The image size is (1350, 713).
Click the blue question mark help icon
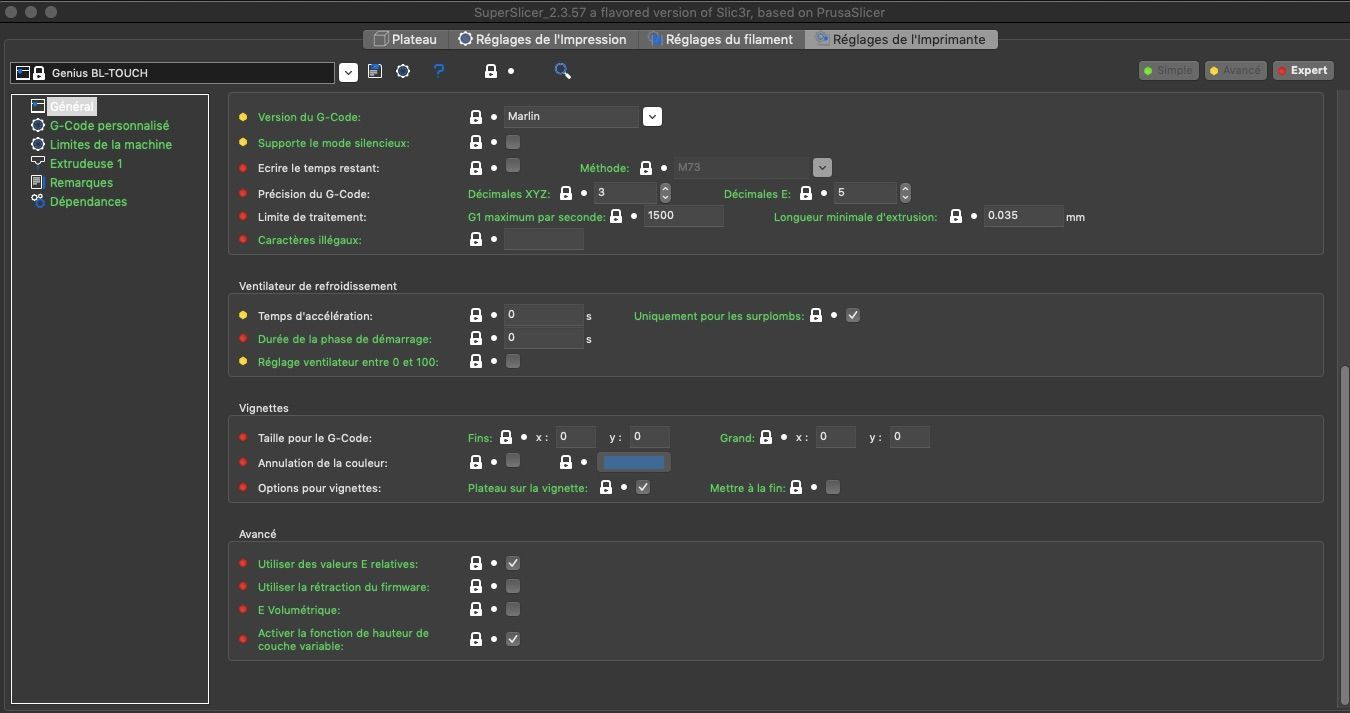(x=438, y=72)
